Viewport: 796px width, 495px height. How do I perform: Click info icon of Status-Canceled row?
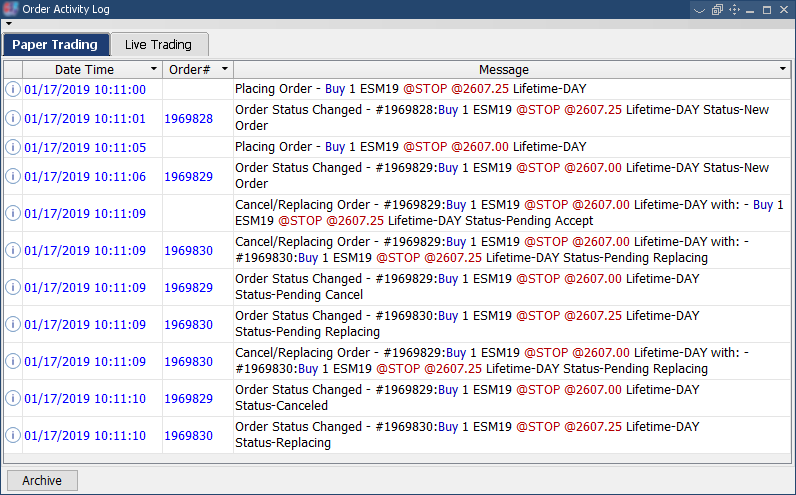point(13,399)
